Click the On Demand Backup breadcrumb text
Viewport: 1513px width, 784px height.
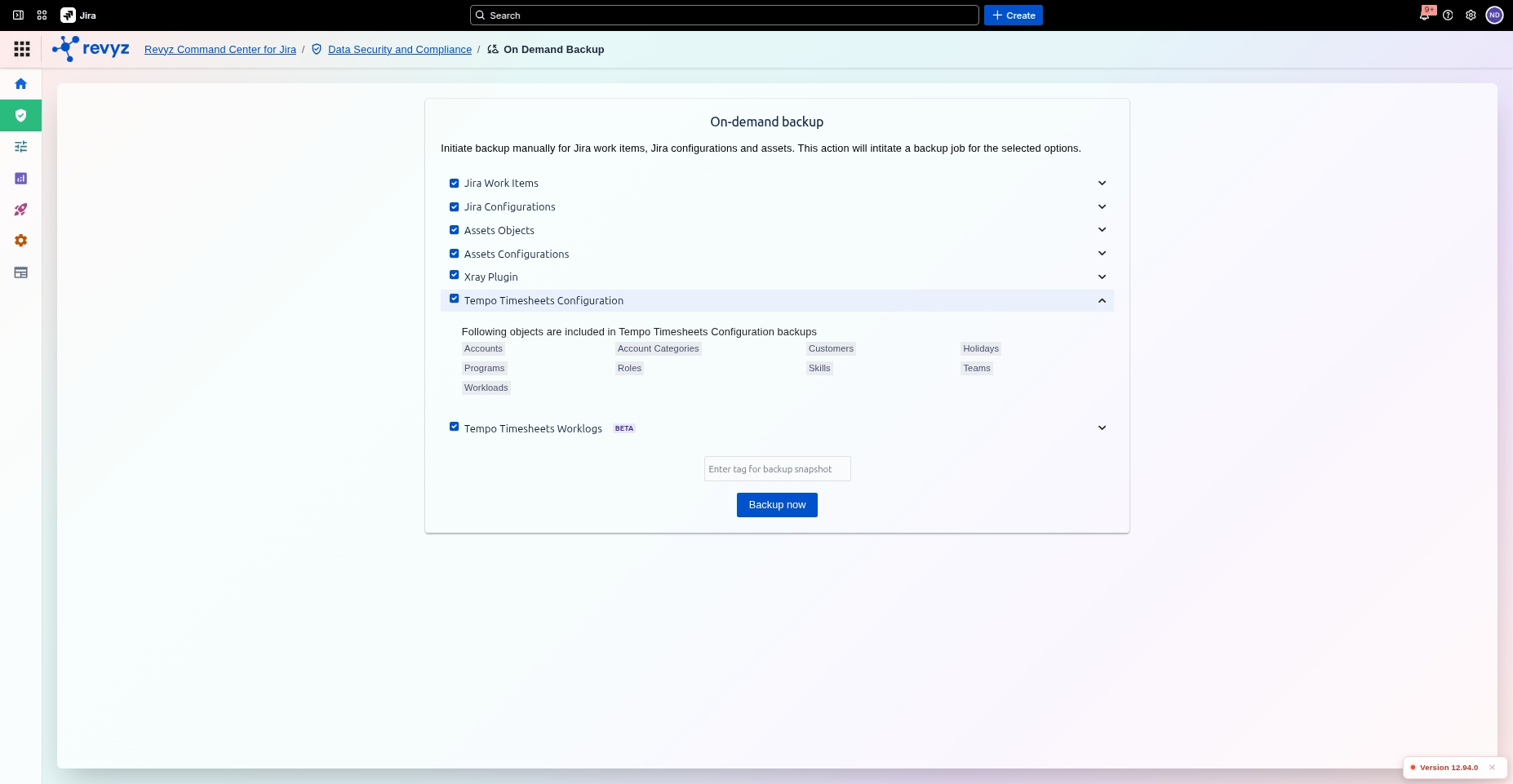click(x=554, y=50)
